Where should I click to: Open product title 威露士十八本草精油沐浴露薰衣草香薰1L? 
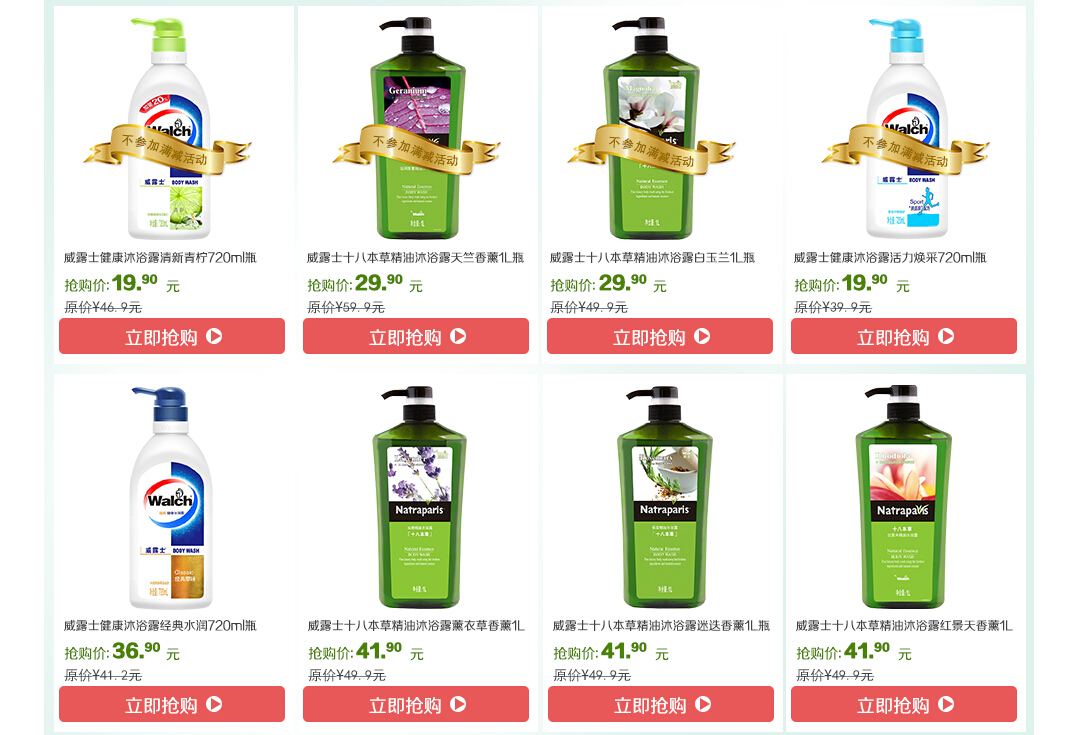[416, 626]
